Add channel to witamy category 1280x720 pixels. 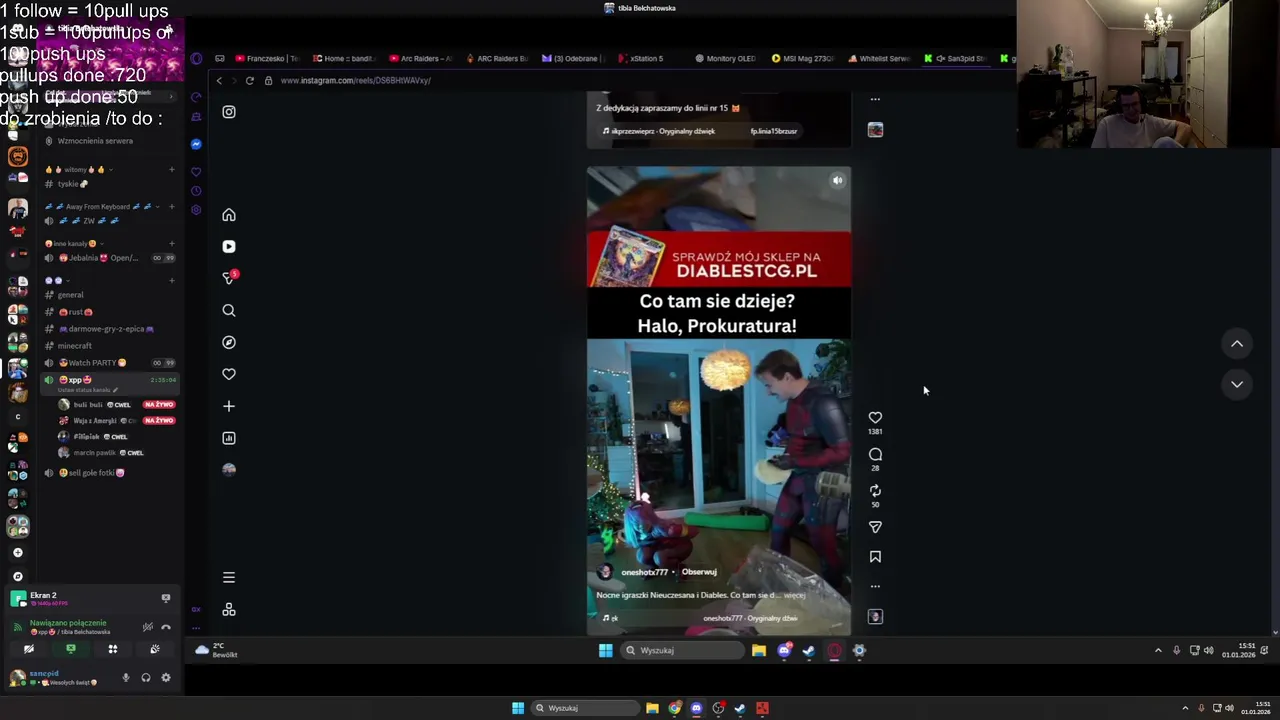point(172,170)
